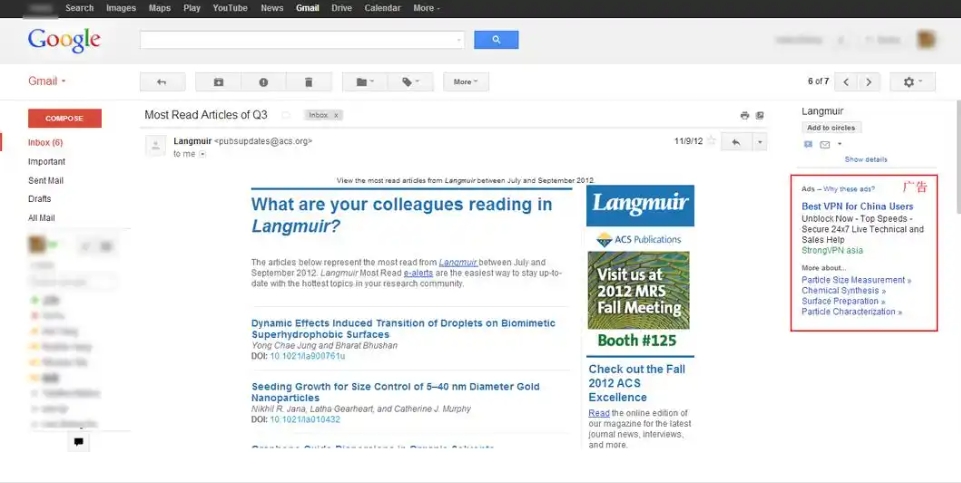
Task: Open Chemical Synthesis link
Action: [843, 291]
